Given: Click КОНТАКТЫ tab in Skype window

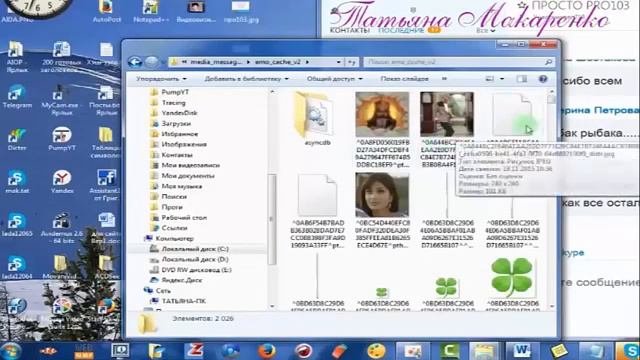Looking at the screenshot, I should point(349,30).
